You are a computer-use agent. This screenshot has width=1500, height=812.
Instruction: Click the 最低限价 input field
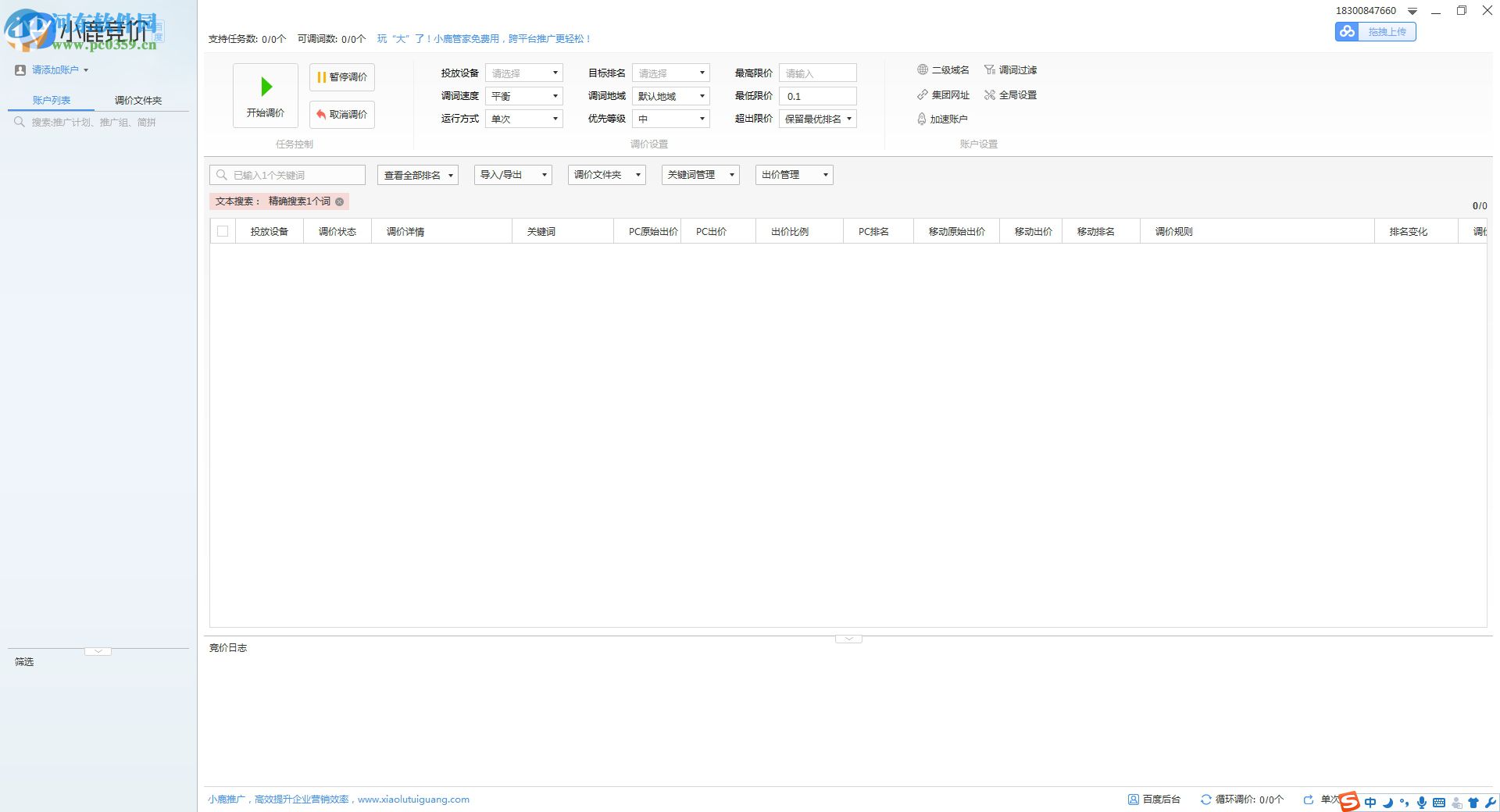pyautogui.click(x=817, y=96)
